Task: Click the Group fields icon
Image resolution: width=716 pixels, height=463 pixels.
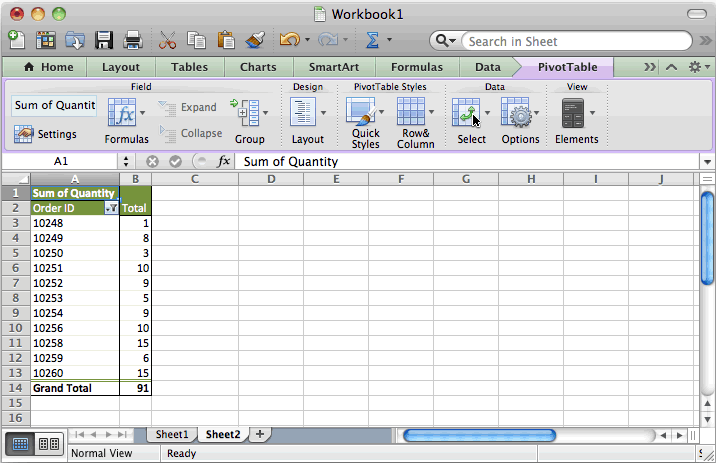Action: coord(245,112)
